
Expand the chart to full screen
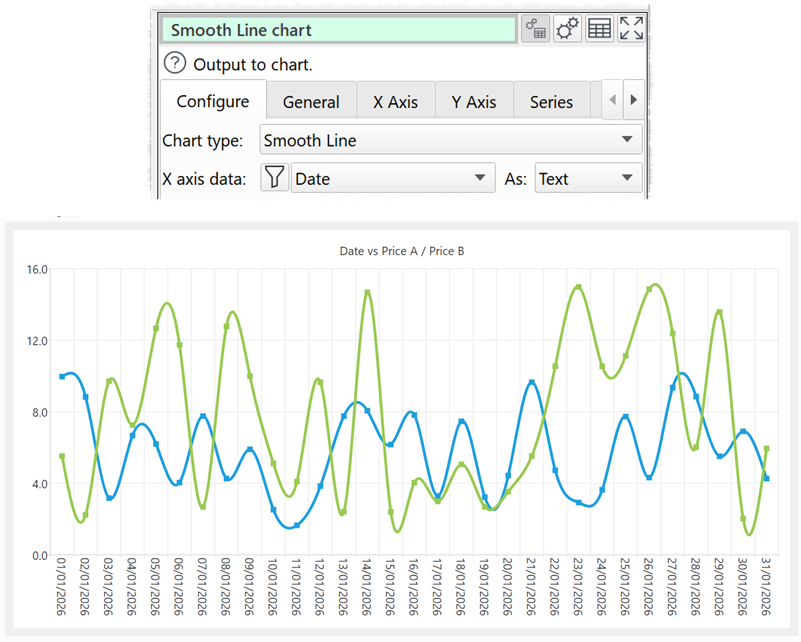point(631,28)
